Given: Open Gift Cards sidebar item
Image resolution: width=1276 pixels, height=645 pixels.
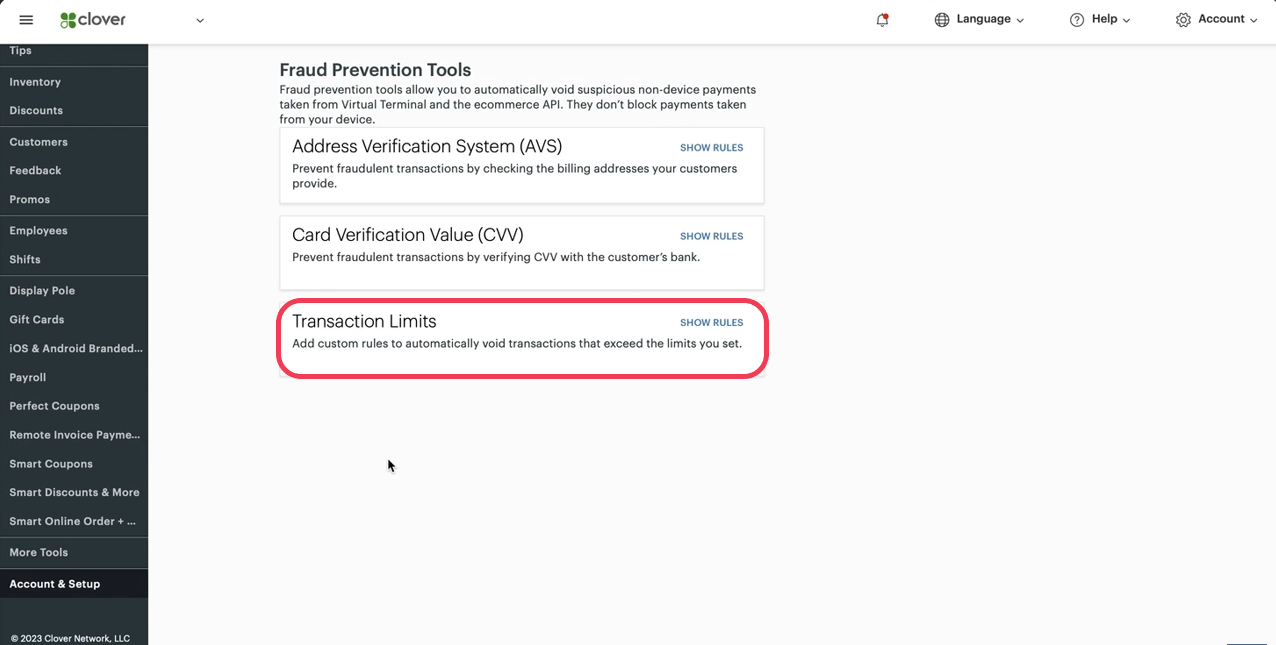Looking at the screenshot, I should click(x=37, y=320).
